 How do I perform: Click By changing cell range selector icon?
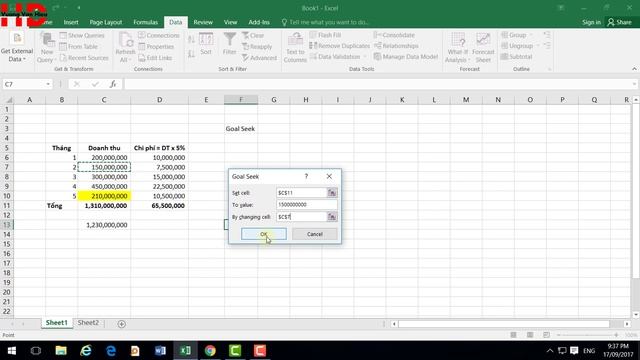332,216
